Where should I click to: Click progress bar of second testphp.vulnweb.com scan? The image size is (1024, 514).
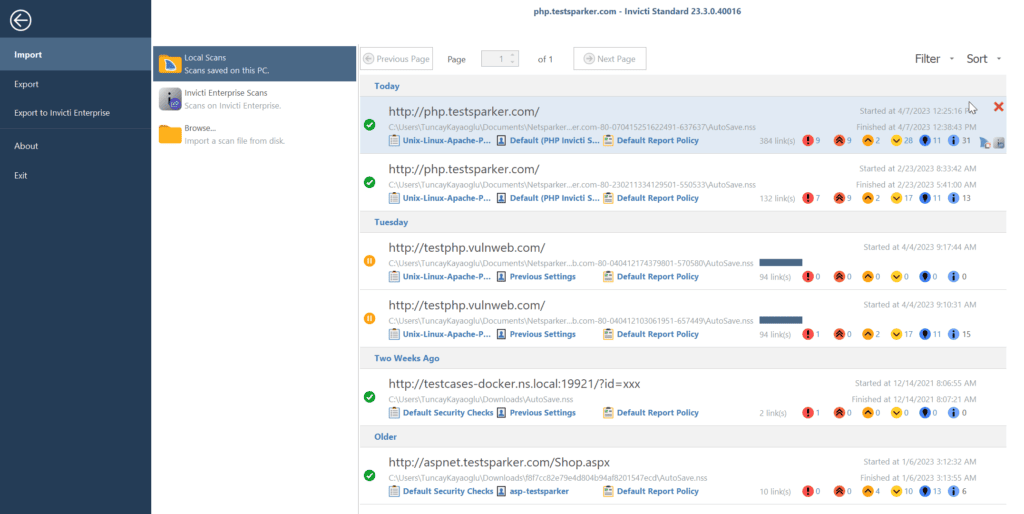pos(781,320)
